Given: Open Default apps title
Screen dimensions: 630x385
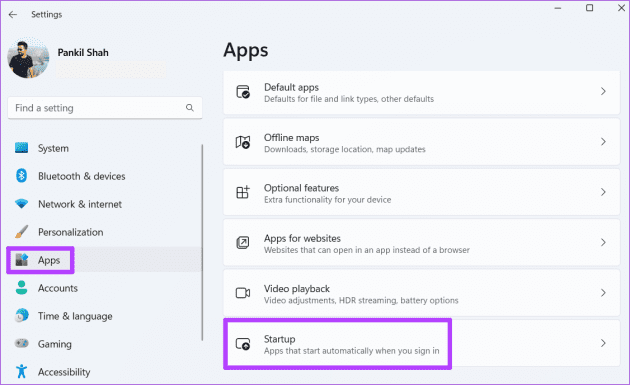Looking at the screenshot, I should (291, 87).
